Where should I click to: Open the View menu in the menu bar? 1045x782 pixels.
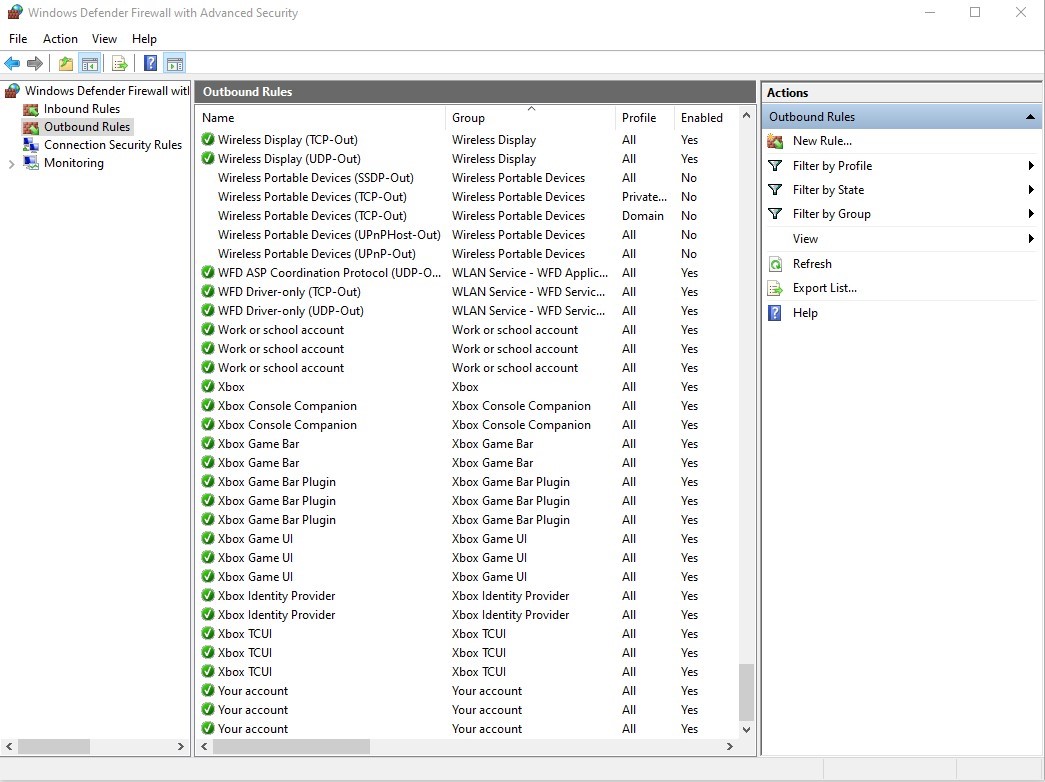(x=104, y=39)
